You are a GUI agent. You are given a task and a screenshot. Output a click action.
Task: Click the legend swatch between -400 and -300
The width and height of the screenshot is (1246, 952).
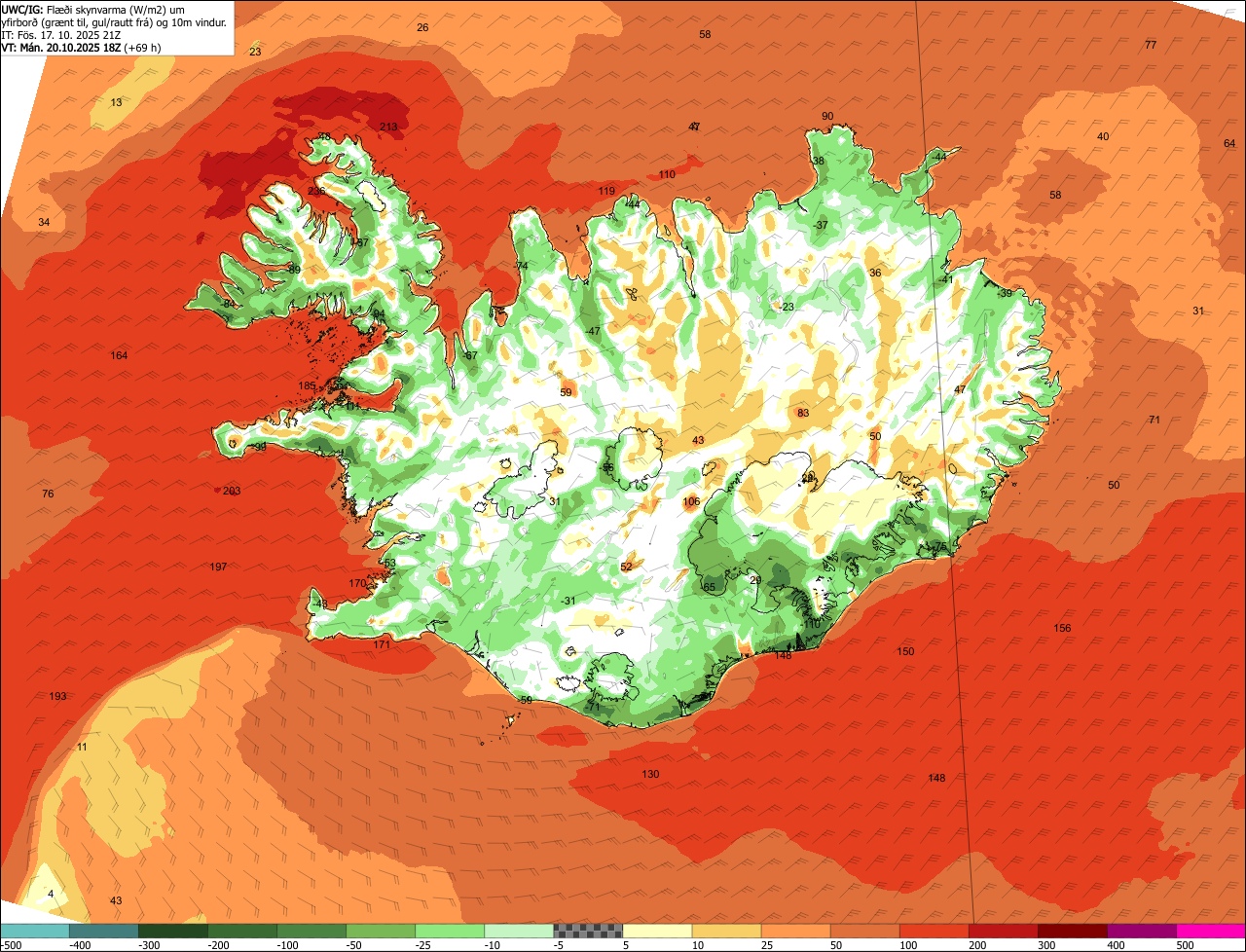(x=103, y=931)
